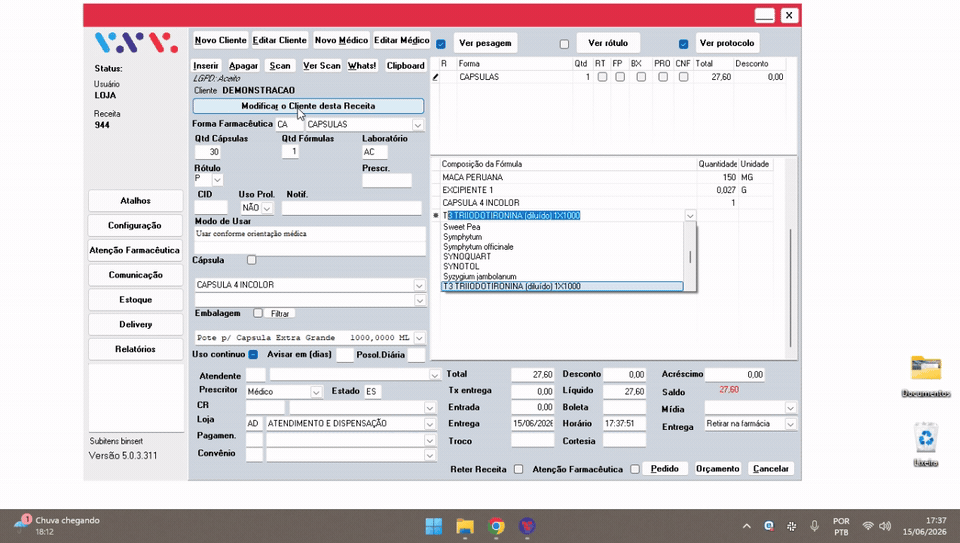
Task: Enable Atenção Farmacêutica checkbox at bottom
Action: point(635,469)
